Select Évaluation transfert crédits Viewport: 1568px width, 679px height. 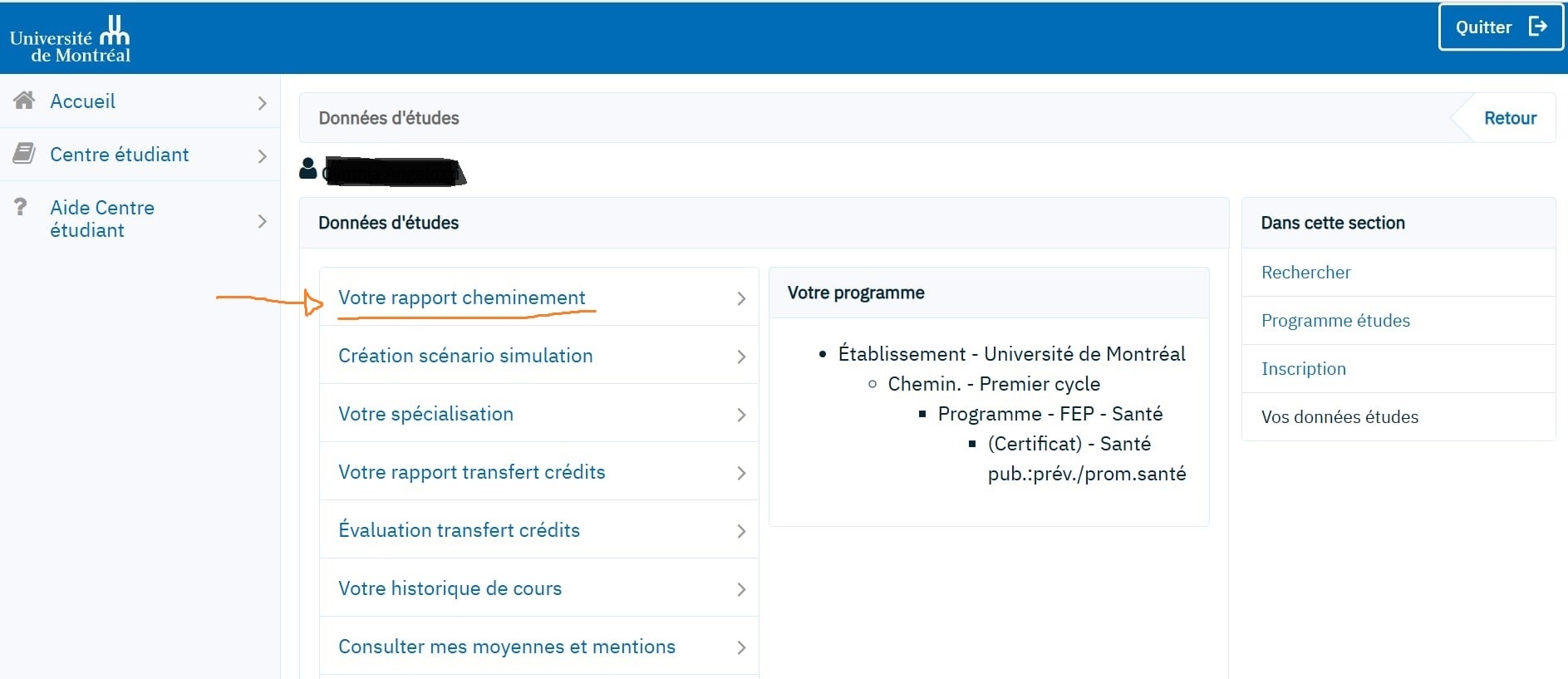tap(539, 530)
